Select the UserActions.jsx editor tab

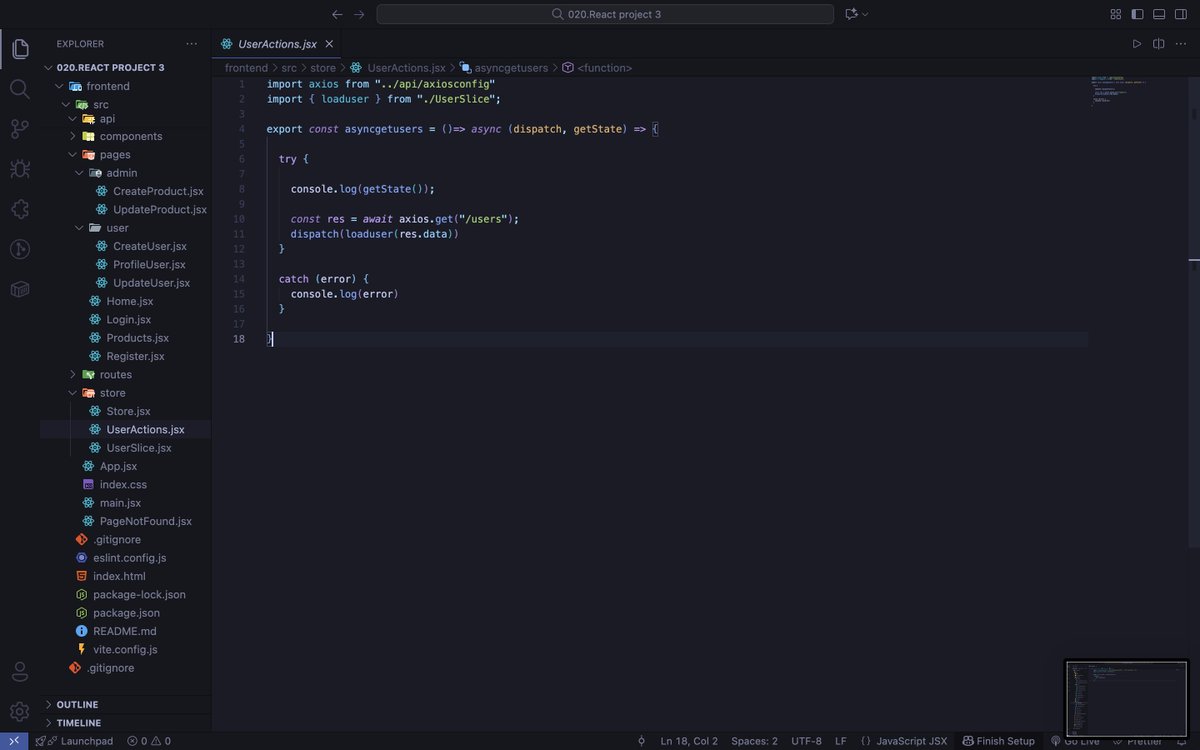click(278, 44)
